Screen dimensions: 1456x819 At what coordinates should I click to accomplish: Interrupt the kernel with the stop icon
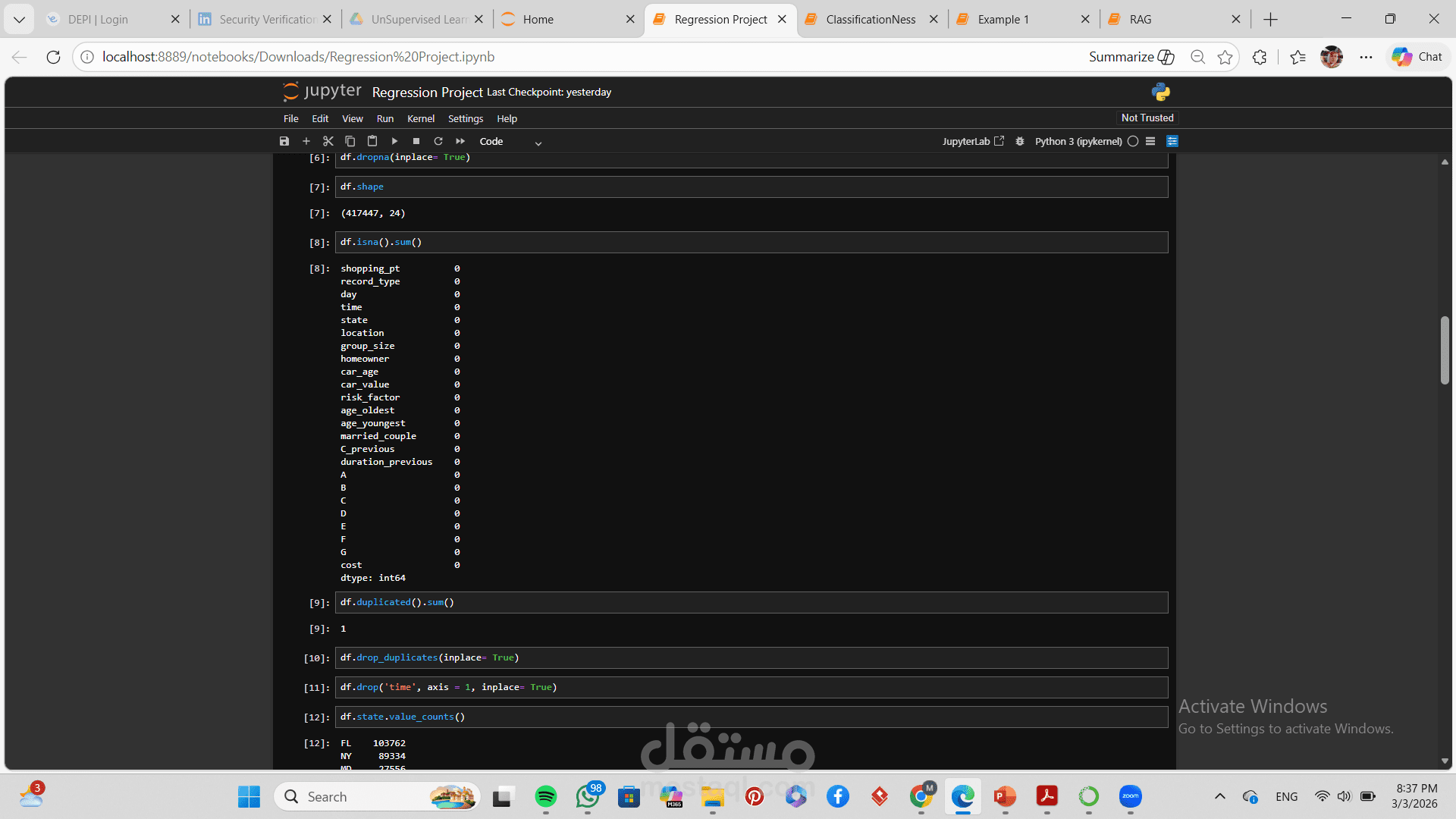point(416,141)
